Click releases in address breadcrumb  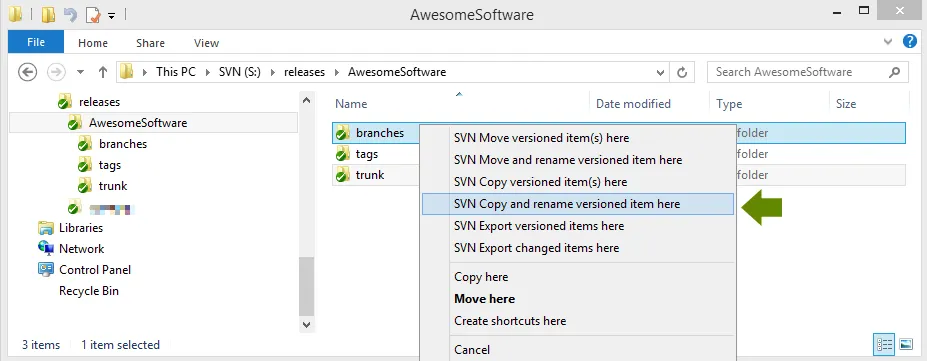pos(304,72)
